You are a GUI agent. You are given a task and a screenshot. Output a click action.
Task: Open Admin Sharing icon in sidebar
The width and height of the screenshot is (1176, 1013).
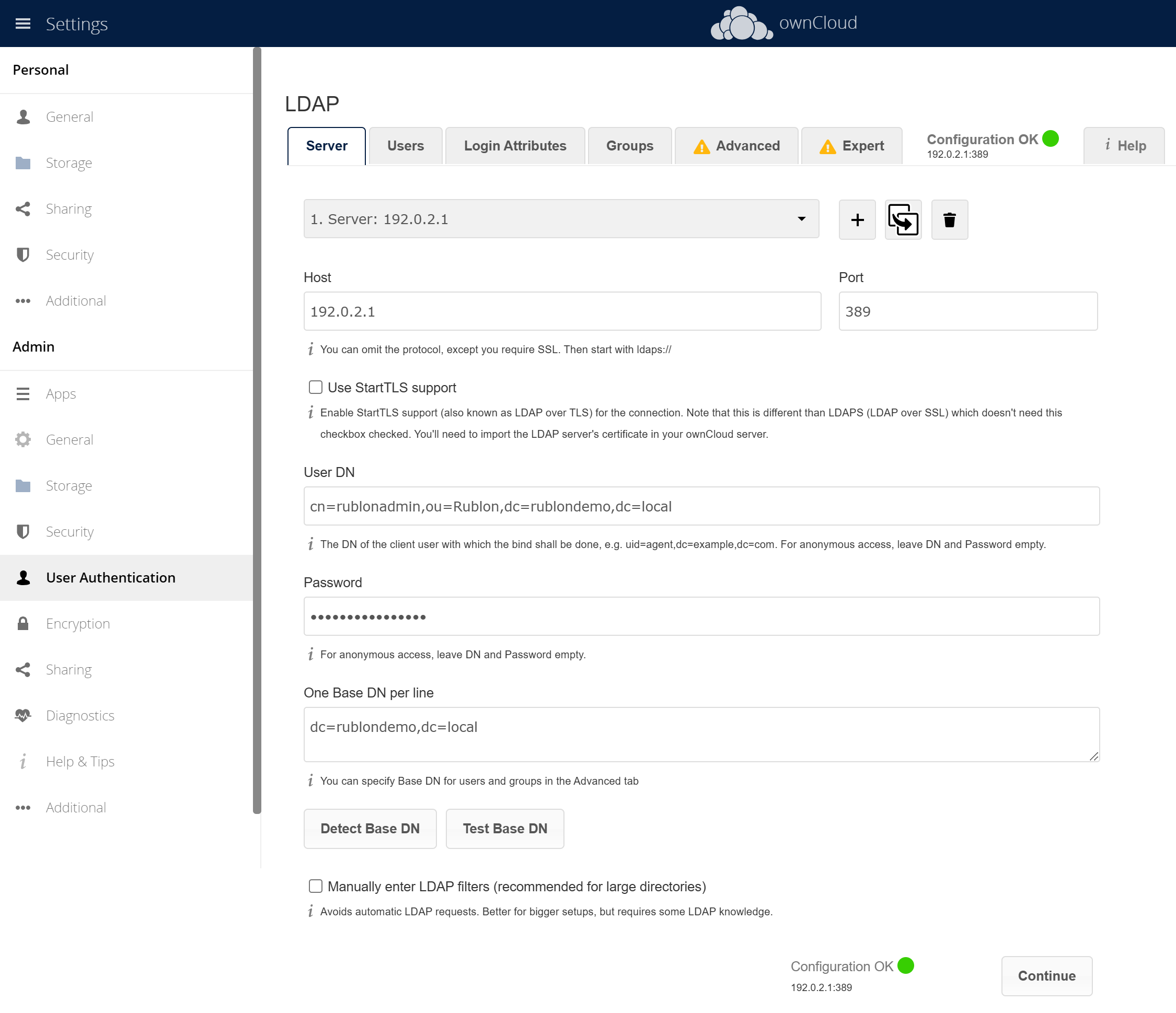[x=22, y=669]
